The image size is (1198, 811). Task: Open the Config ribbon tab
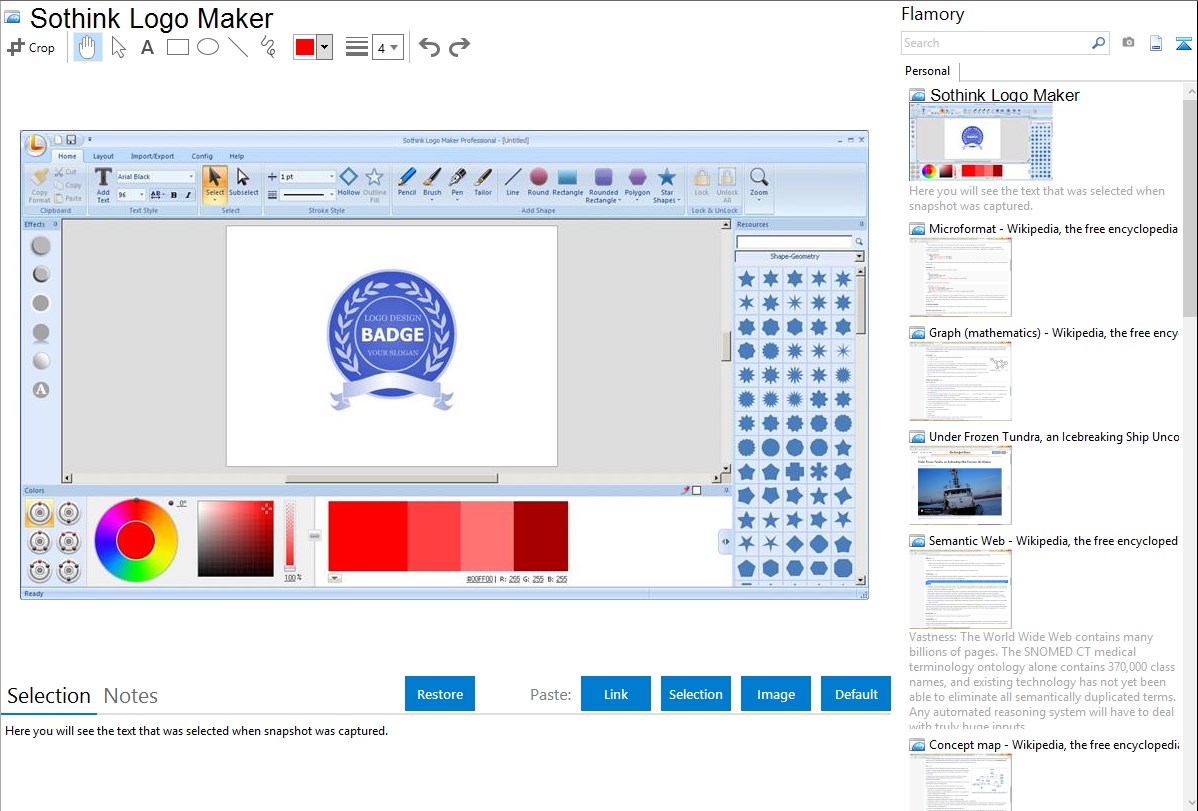tap(202, 156)
